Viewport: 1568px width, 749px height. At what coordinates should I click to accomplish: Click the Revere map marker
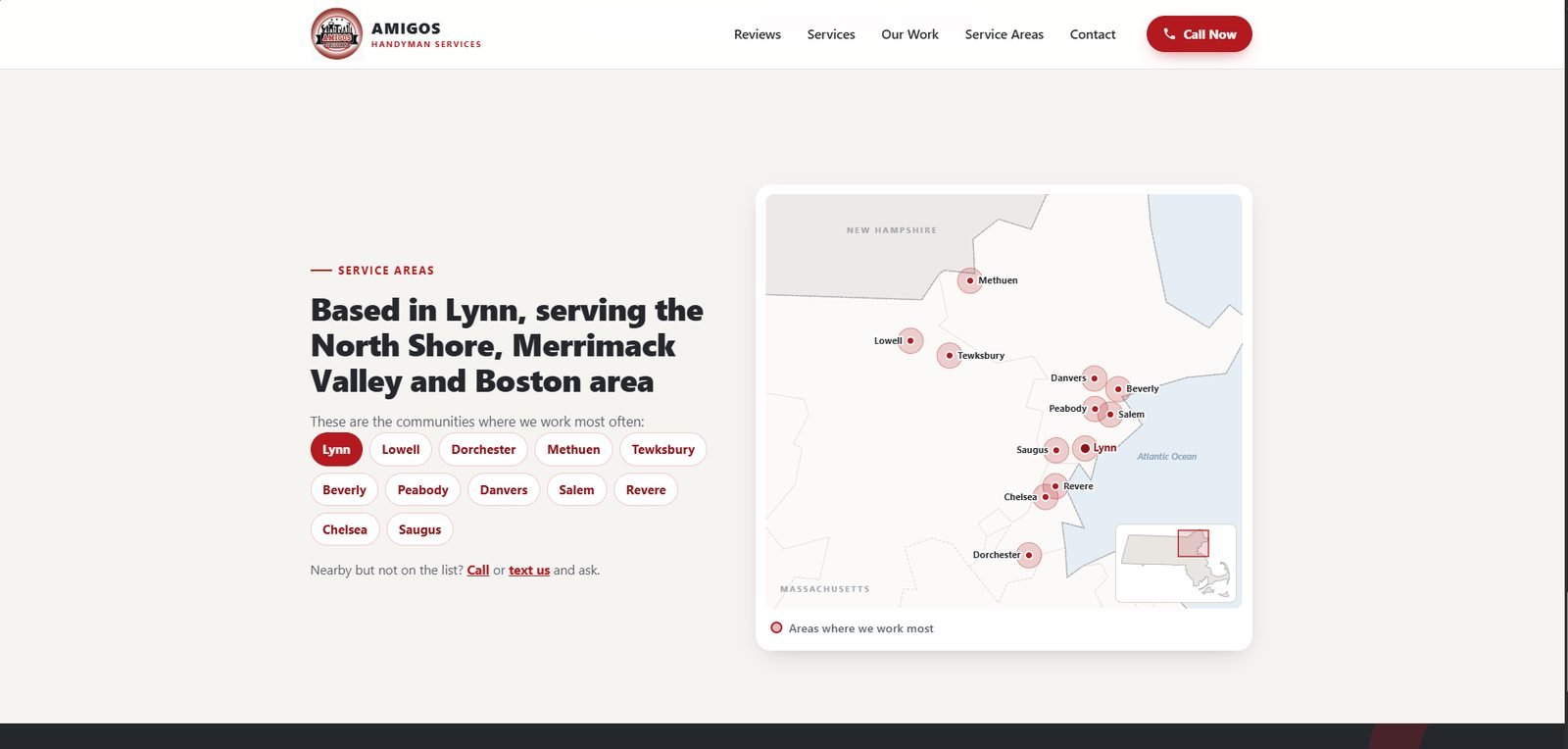(x=1055, y=486)
